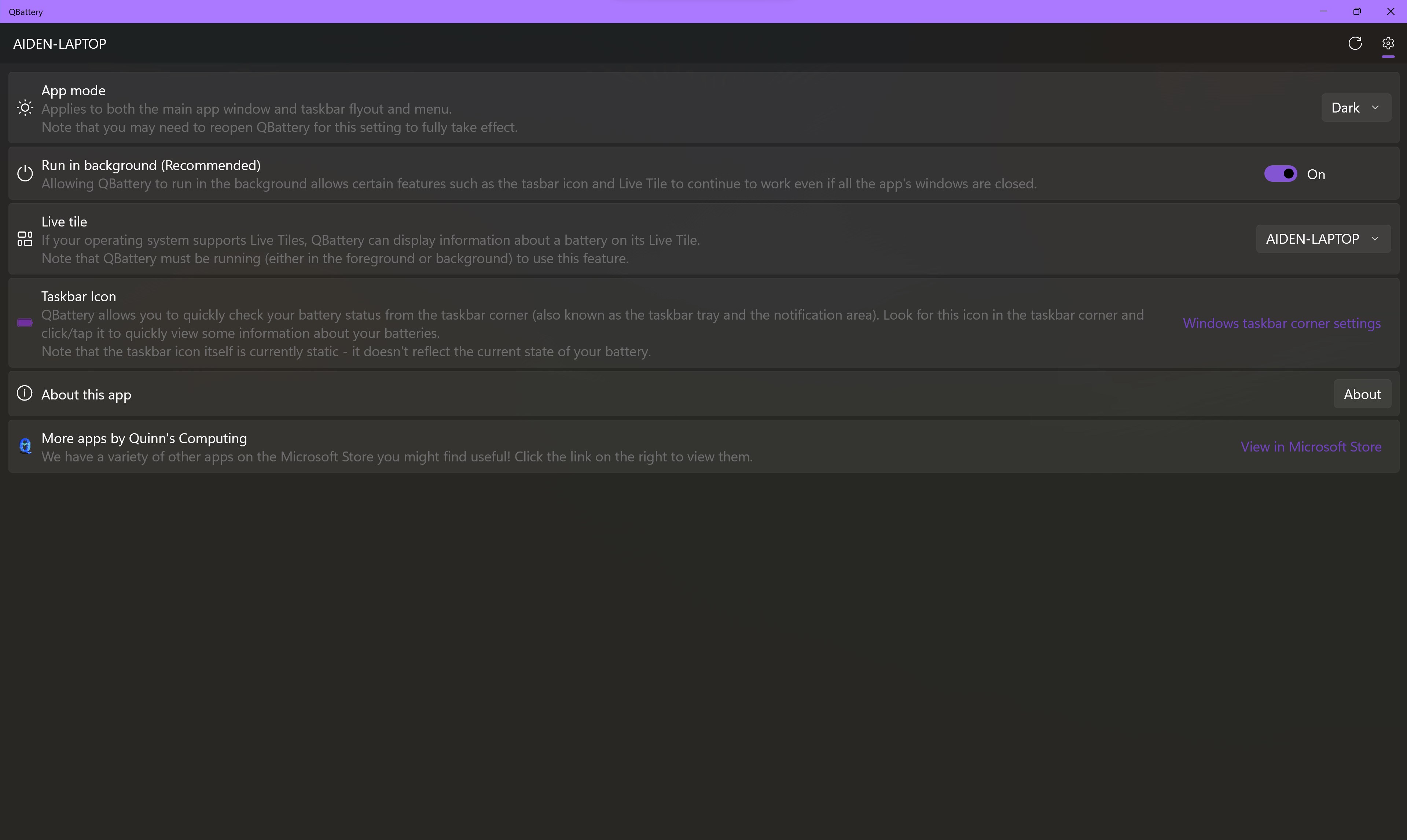The image size is (1407, 840).
Task: Click the power icon beside Run in background
Action: pyautogui.click(x=25, y=174)
